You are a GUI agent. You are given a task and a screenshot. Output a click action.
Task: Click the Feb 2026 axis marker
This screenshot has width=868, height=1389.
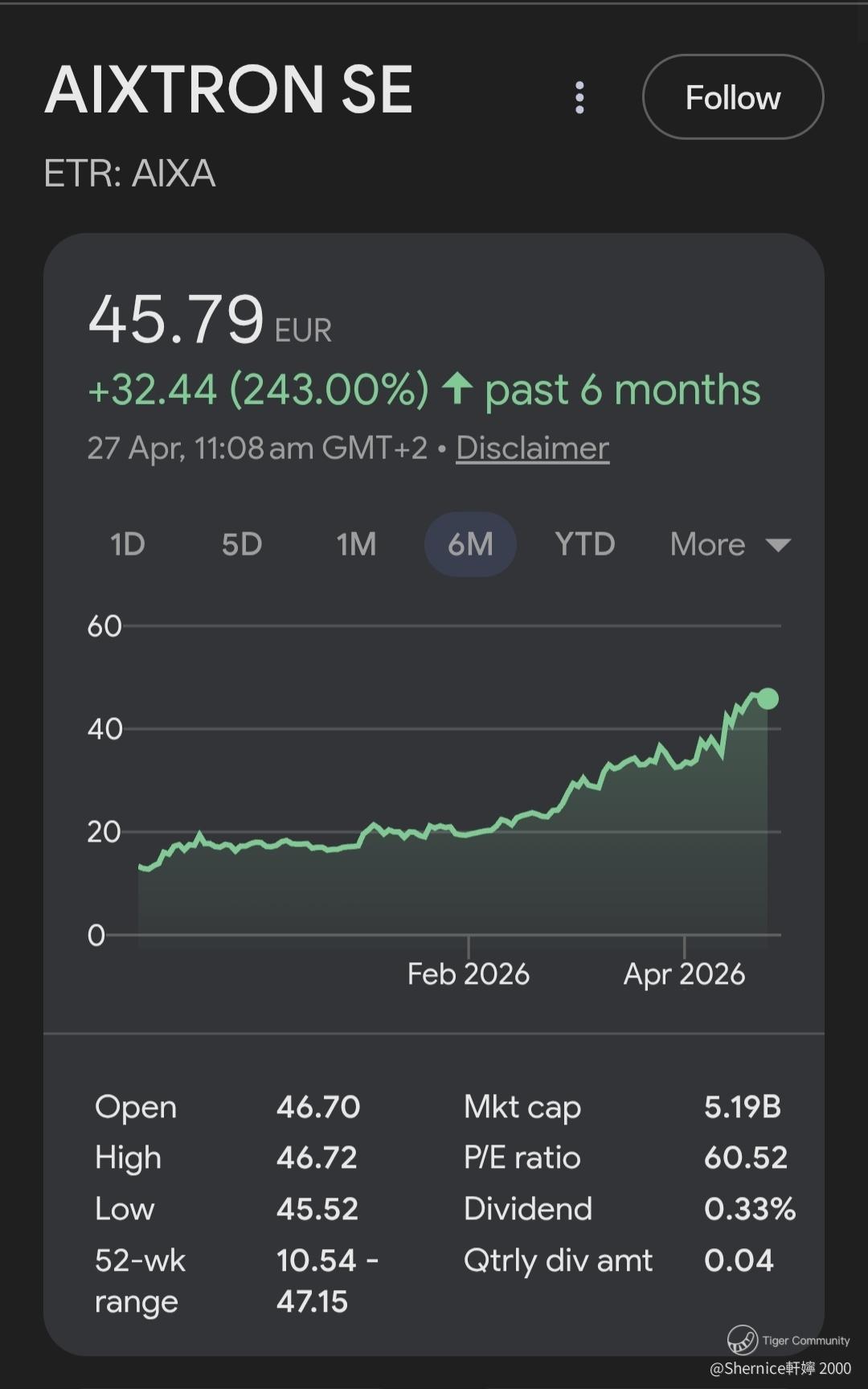[x=469, y=973]
